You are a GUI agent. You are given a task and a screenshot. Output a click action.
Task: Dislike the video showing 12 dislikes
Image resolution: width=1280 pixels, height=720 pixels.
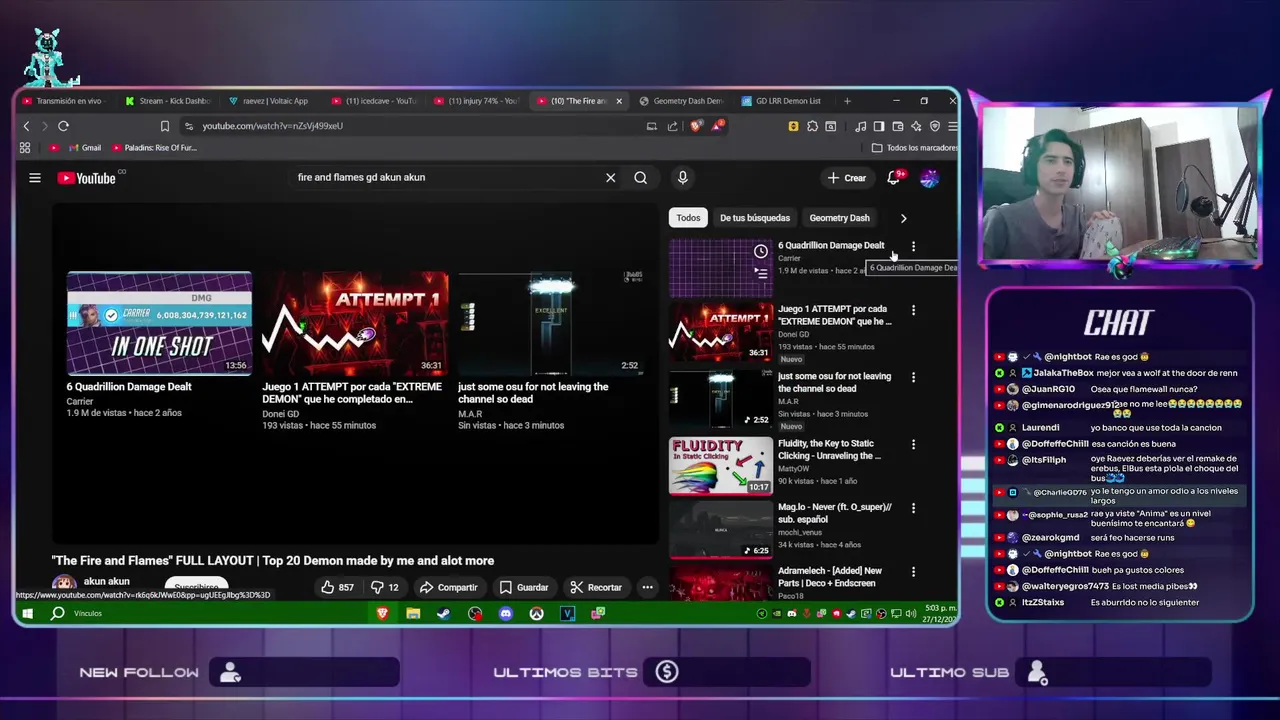(x=385, y=587)
